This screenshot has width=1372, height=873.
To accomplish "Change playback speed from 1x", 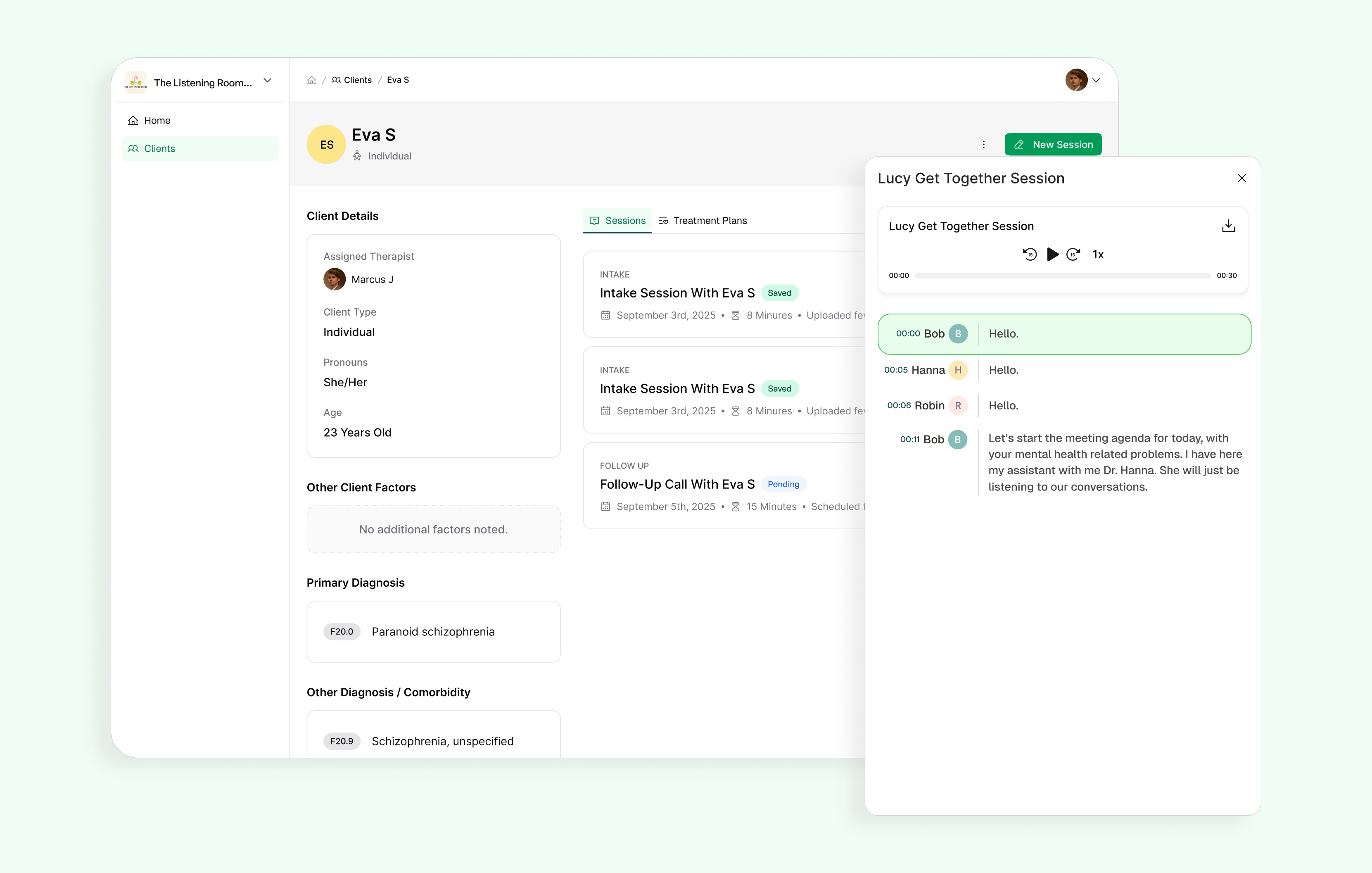I will pyautogui.click(x=1098, y=255).
